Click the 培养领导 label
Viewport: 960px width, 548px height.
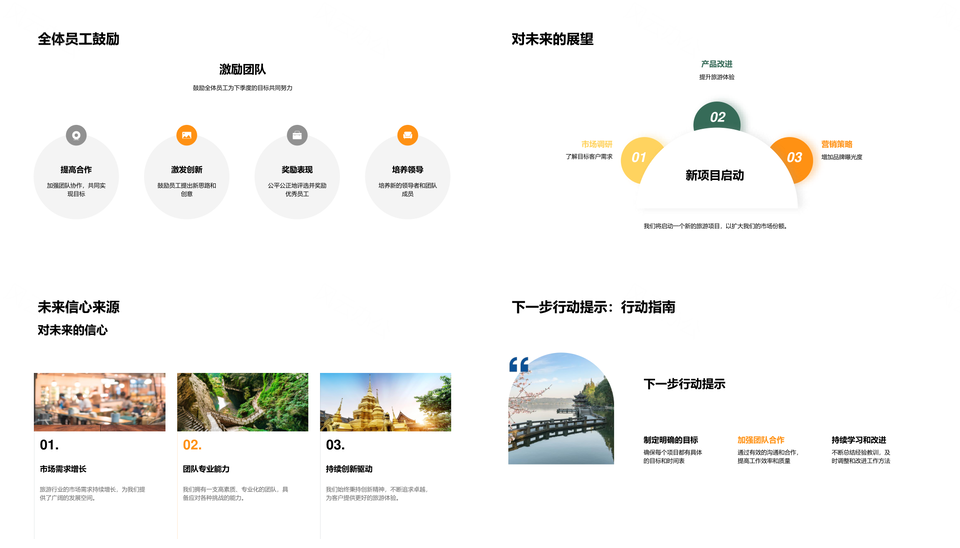408,170
